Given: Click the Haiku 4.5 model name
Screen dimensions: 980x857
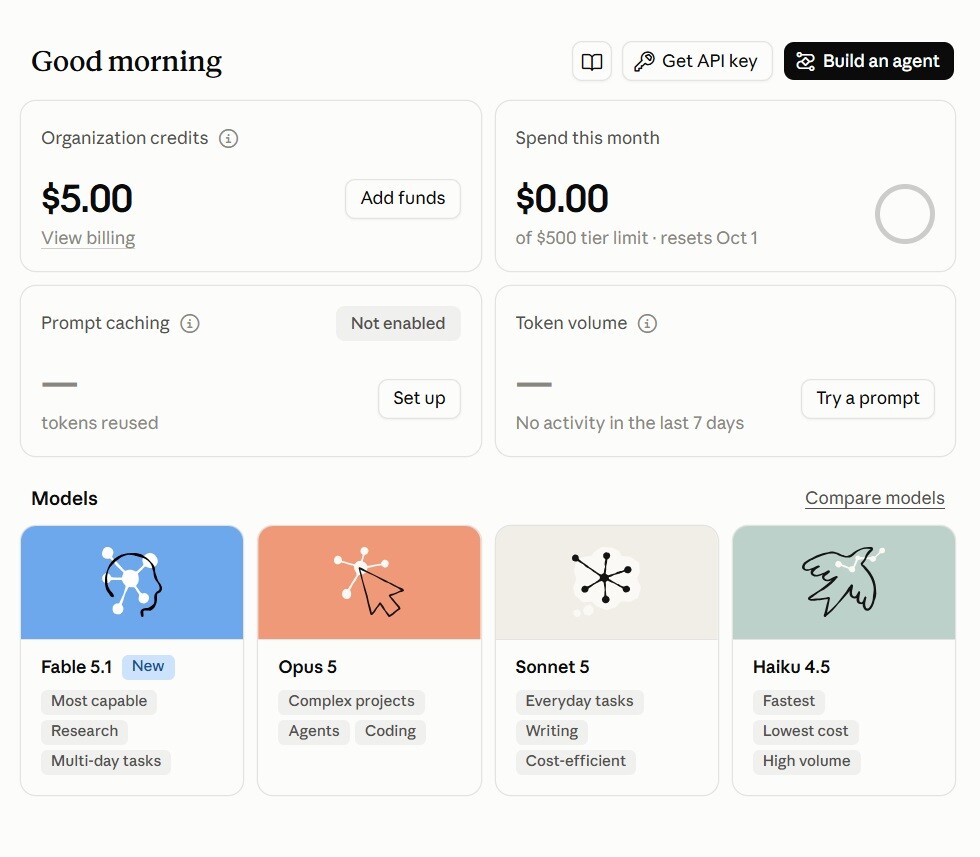Looking at the screenshot, I should 791,667.
